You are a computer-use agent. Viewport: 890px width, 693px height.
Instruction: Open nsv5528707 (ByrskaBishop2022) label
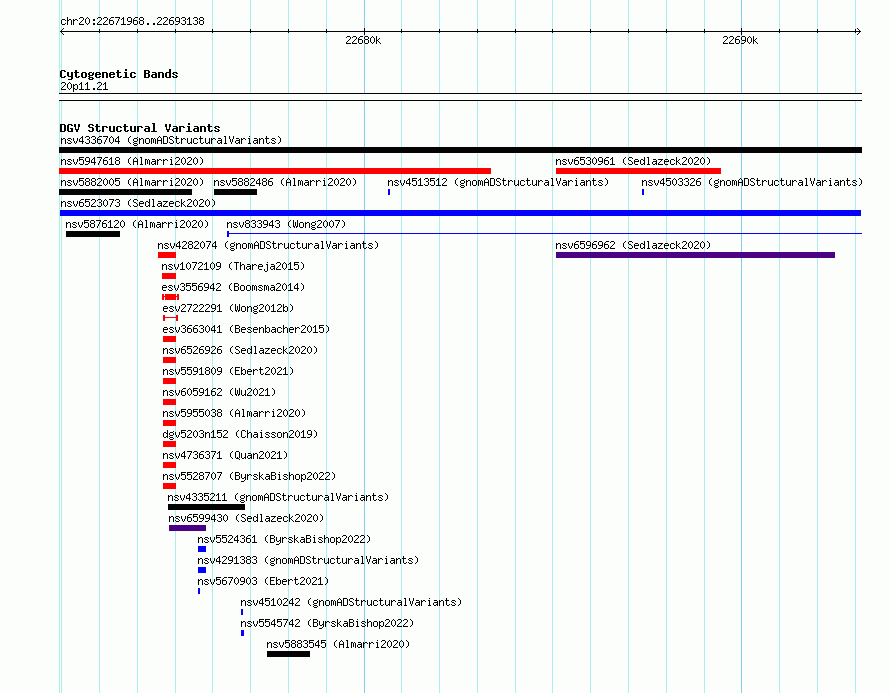point(249,476)
